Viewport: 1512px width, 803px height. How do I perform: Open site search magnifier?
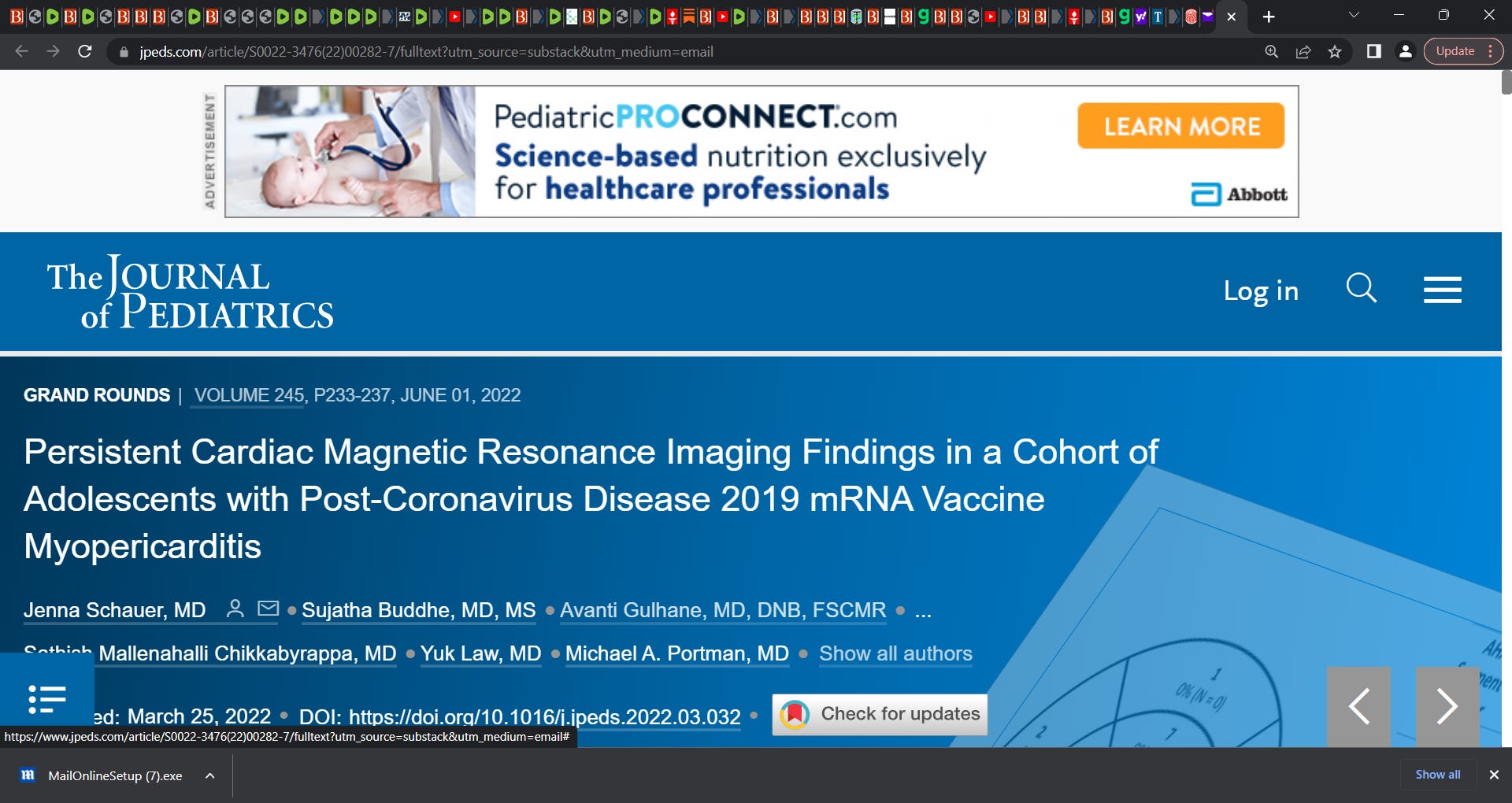pos(1362,288)
